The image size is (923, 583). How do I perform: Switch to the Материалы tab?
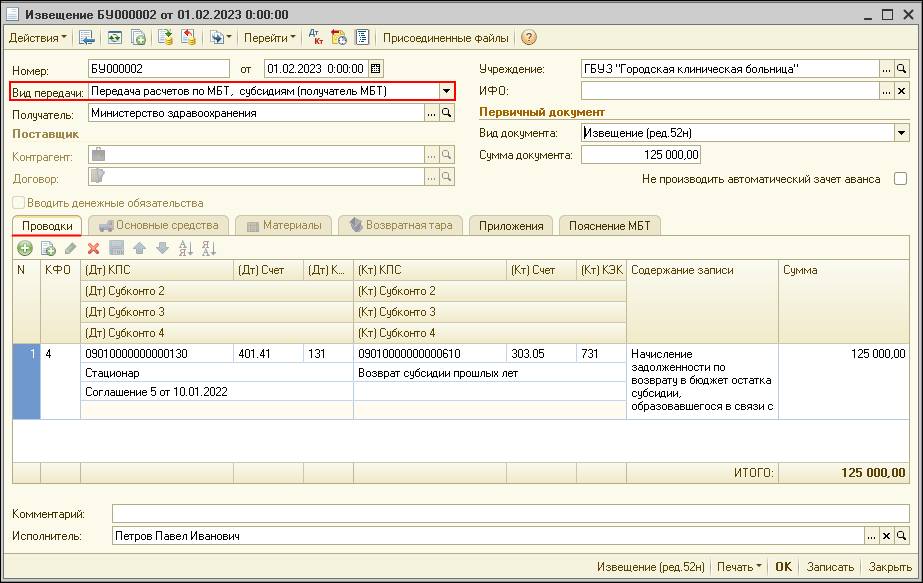pyautogui.click(x=284, y=226)
